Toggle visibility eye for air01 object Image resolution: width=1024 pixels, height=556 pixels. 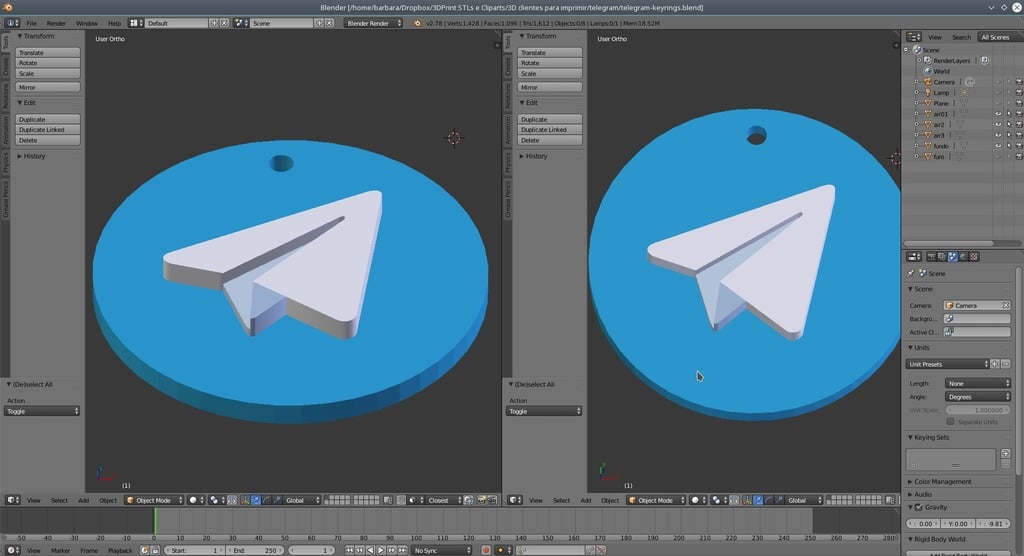pyautogui.click(x=998, y=114)
